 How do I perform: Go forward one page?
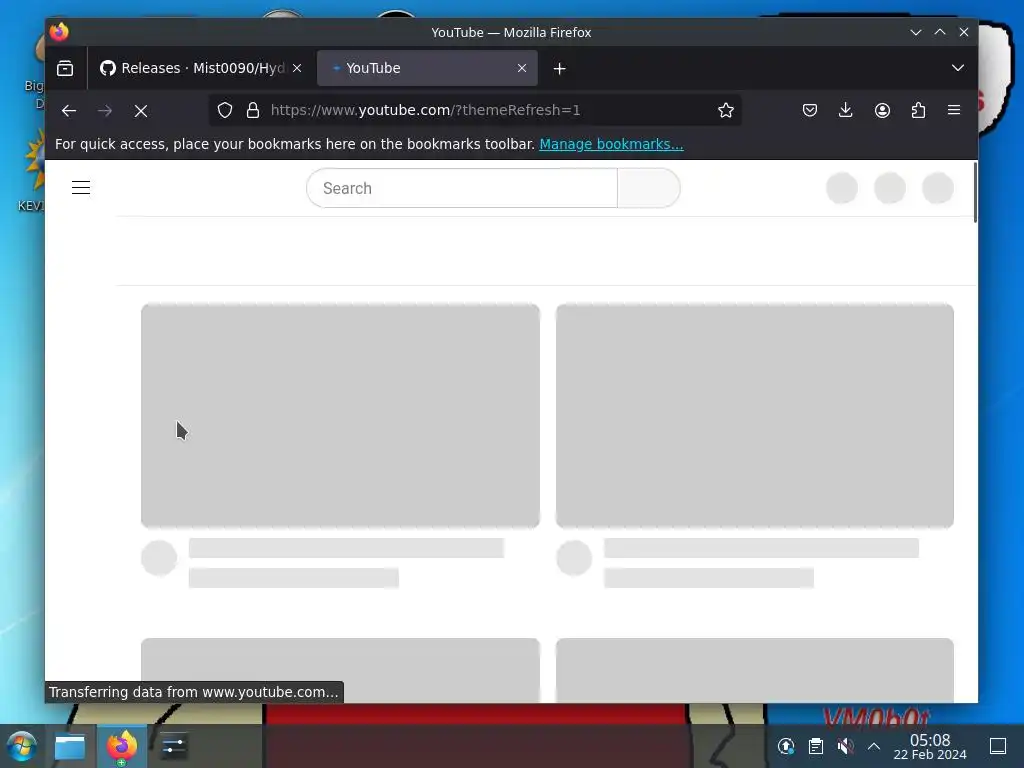104,110
